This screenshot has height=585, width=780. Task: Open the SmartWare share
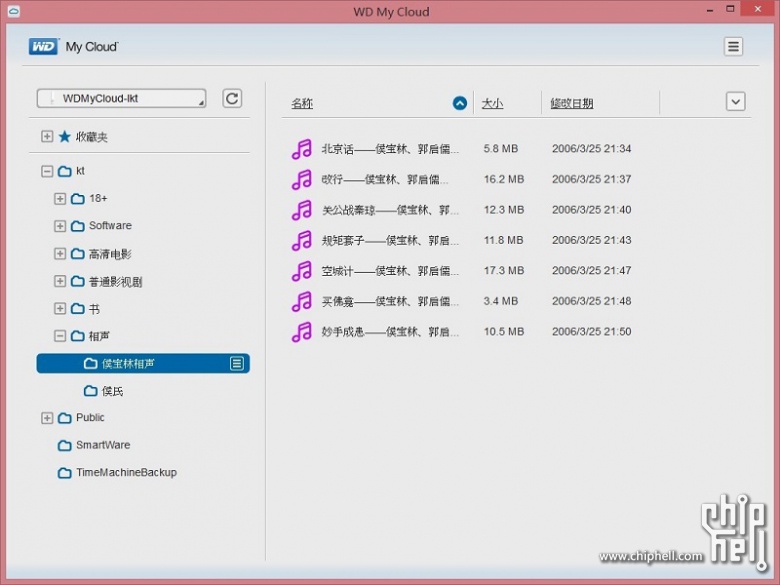(103, 445)
